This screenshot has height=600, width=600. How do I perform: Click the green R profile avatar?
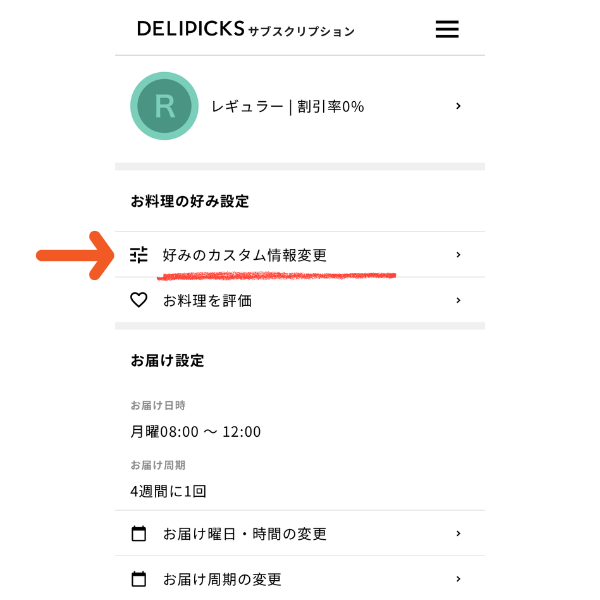tap(164, 106)
